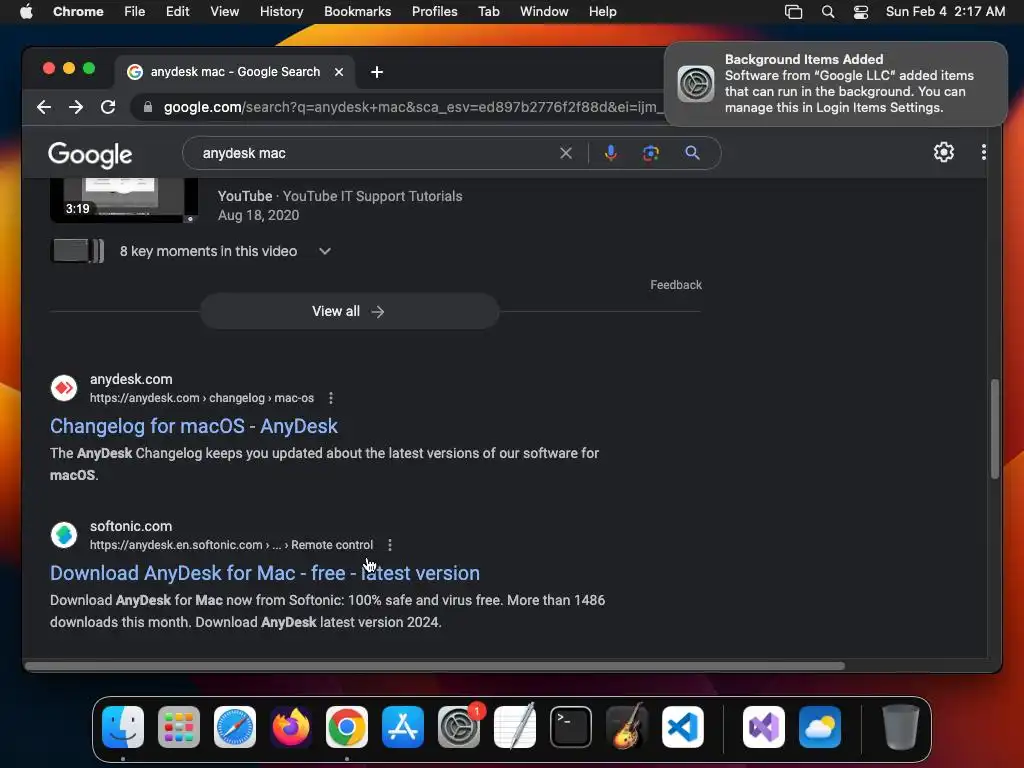
Task: Search by image with Google Lens icon
Action: [650, 153]
